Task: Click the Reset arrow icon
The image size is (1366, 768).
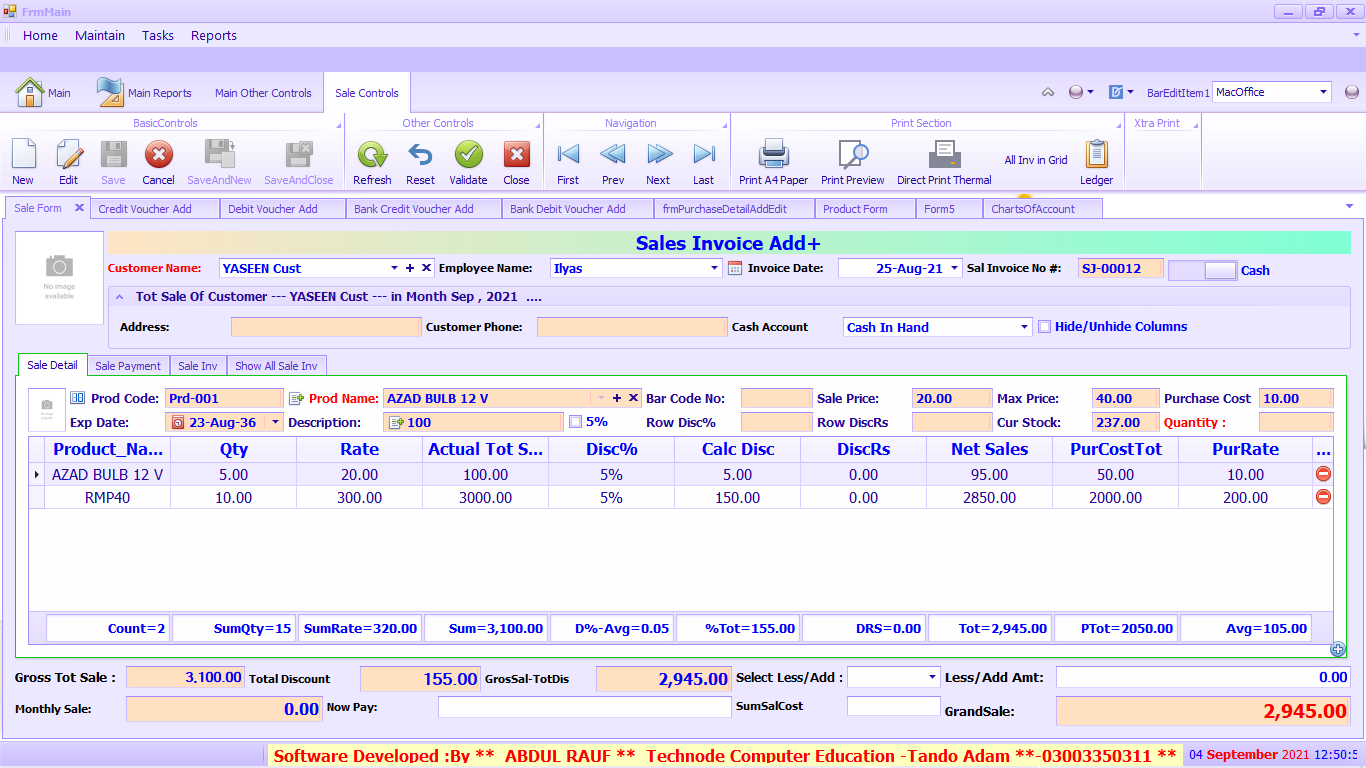Action: 420,154
